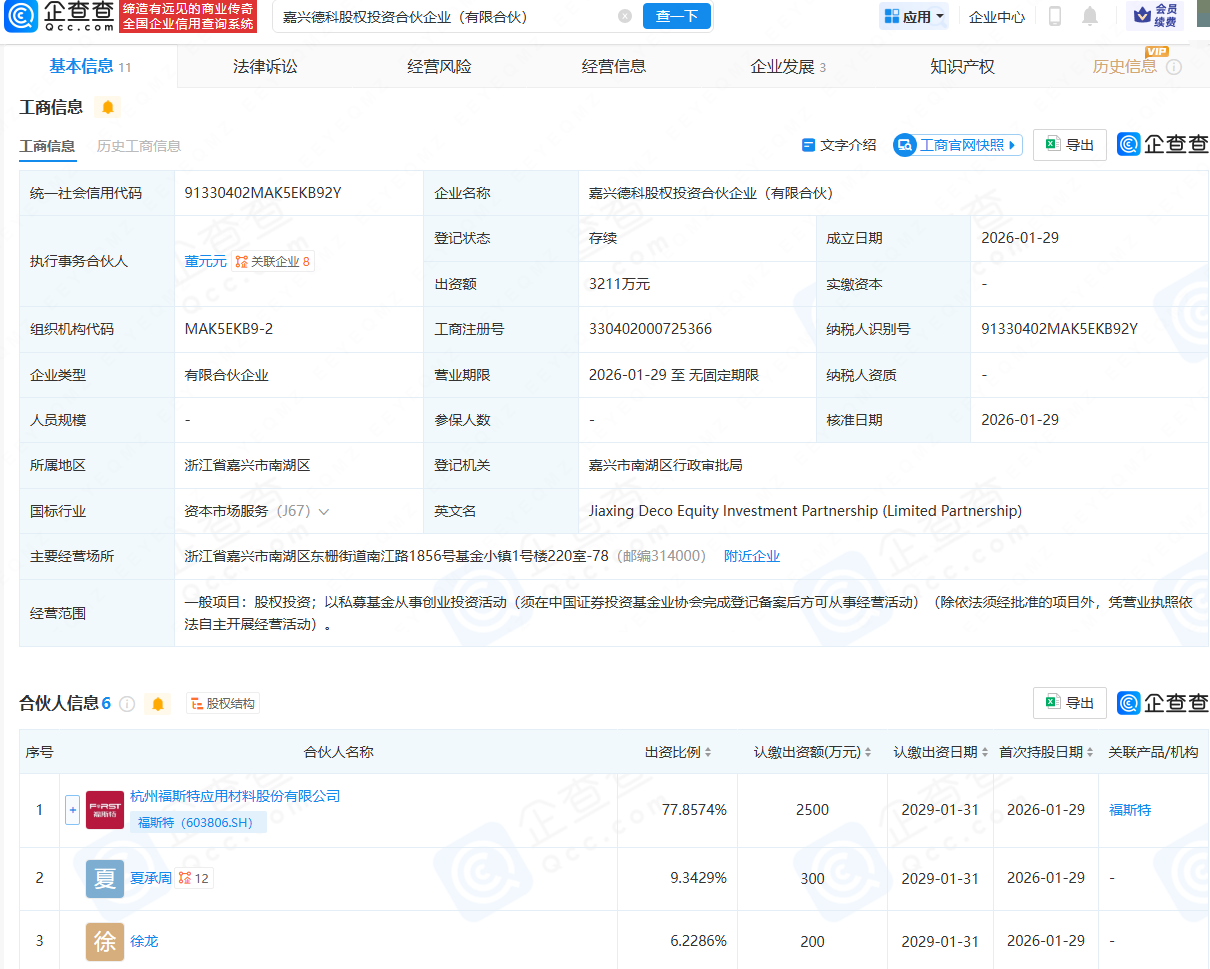Open the mobile phone icon

(x=1055, y=16)
